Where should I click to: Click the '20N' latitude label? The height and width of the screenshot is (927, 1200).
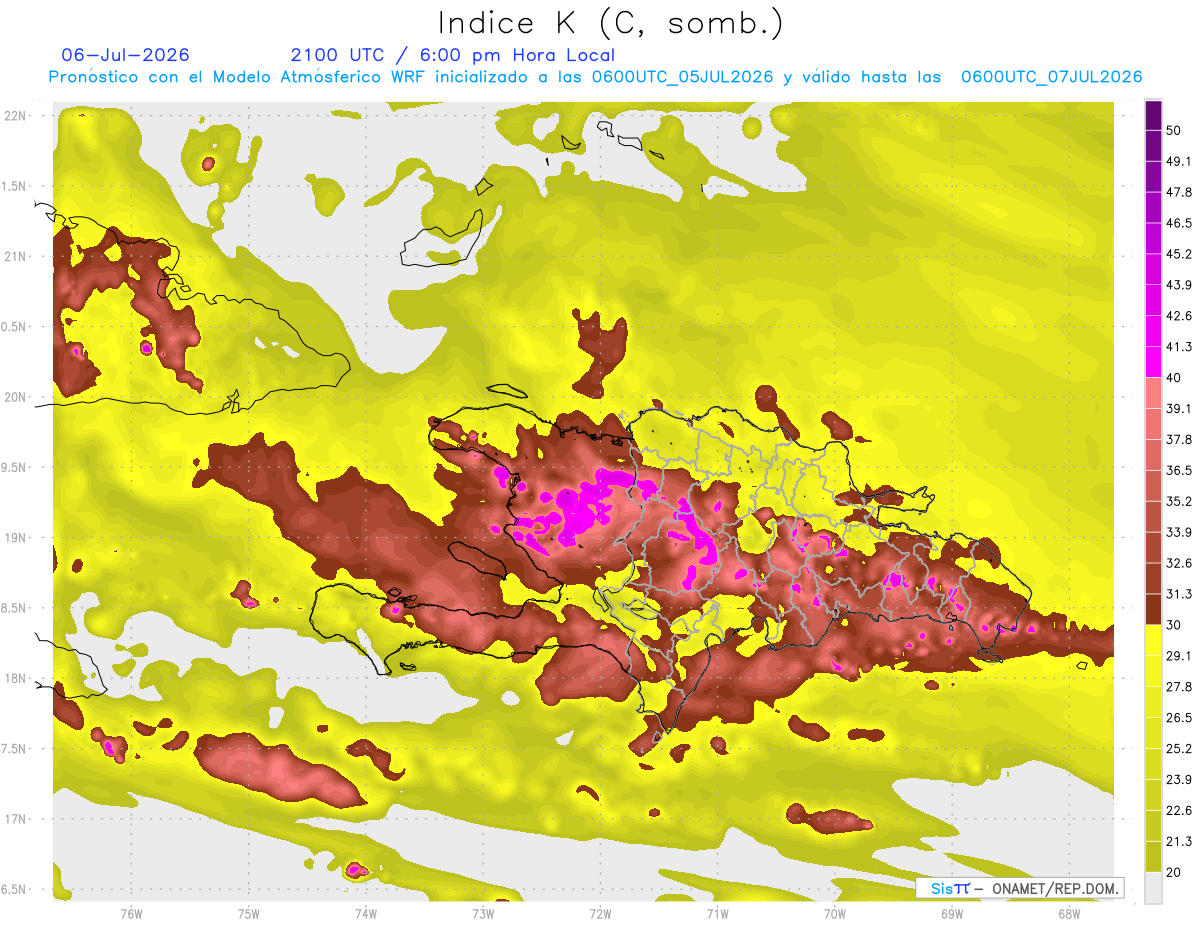coord(15,397)
